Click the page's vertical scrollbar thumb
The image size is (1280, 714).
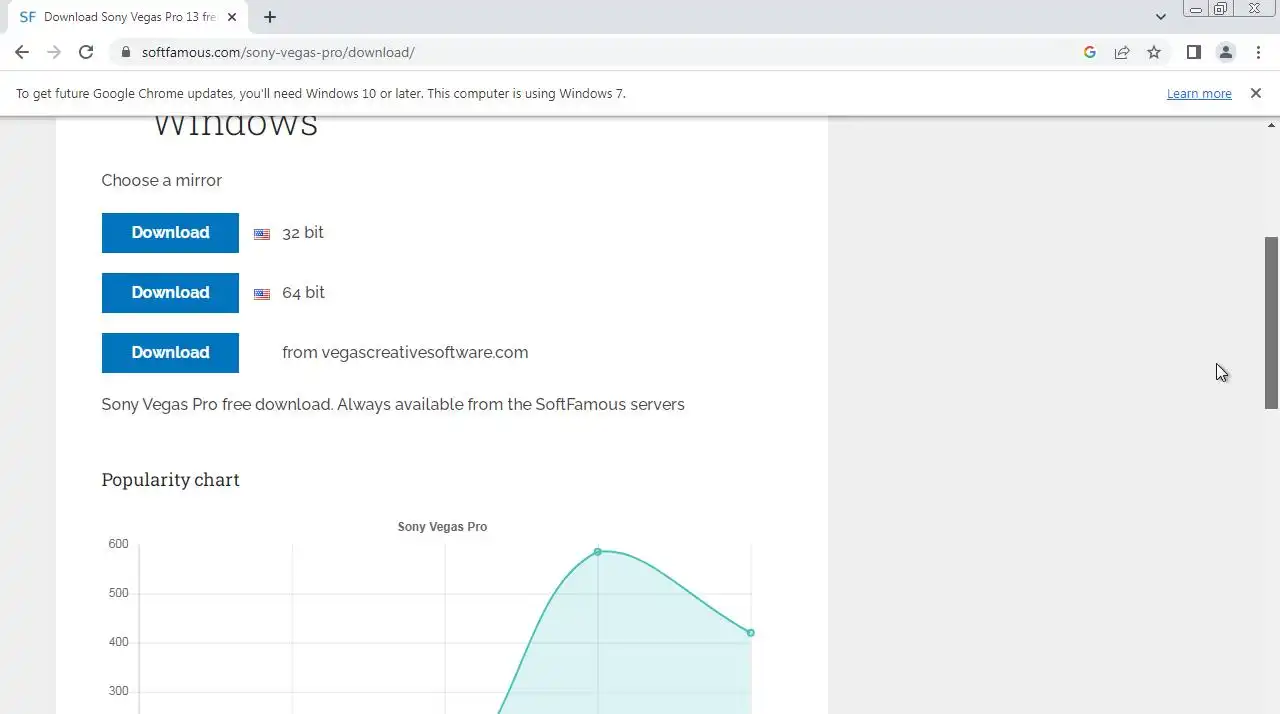(1271, 323)
